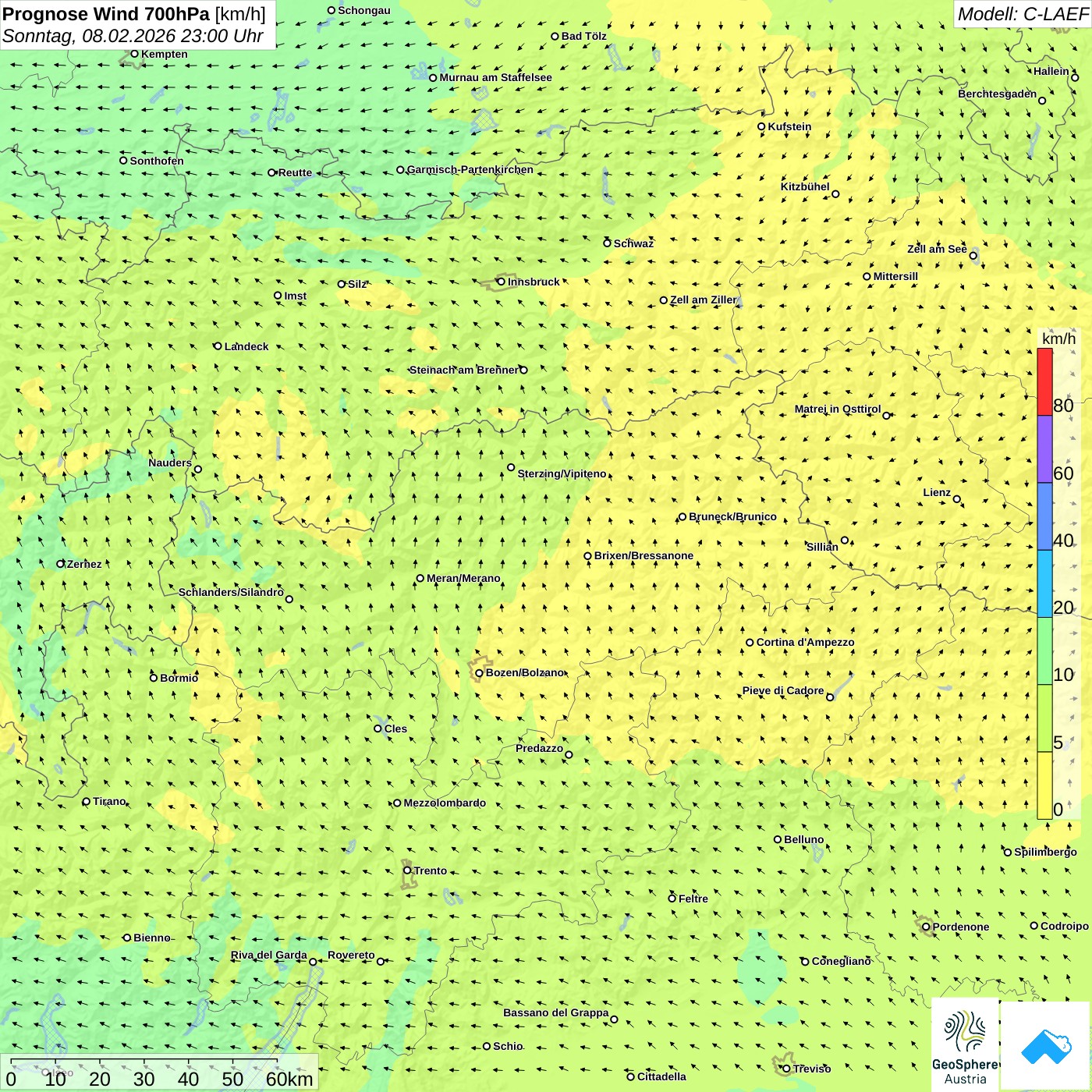Click the 'Cortina d'Ampezzo' label

pyautogui.click(x=805, y=642)
